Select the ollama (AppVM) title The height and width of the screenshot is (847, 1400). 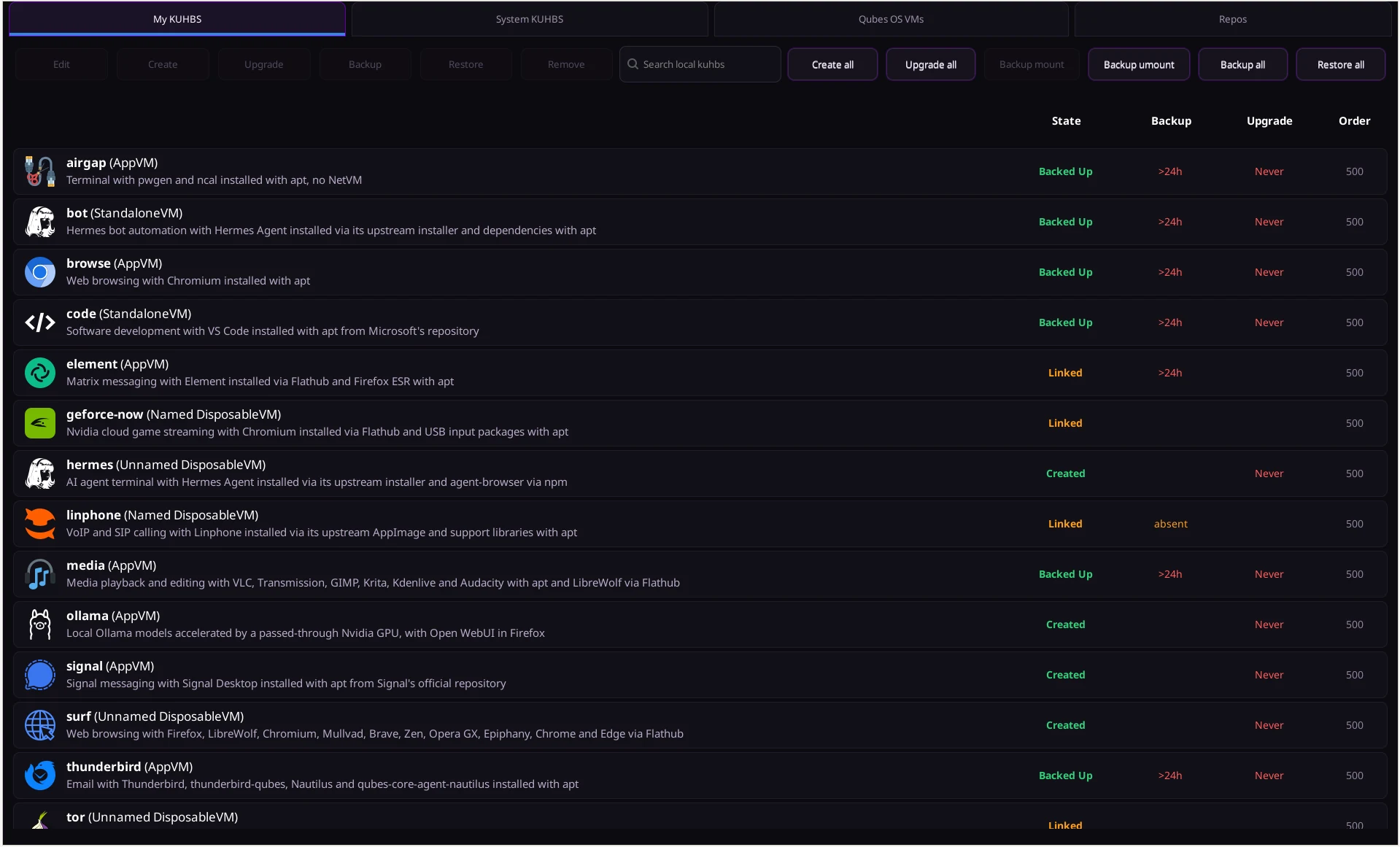pos(113,616)
